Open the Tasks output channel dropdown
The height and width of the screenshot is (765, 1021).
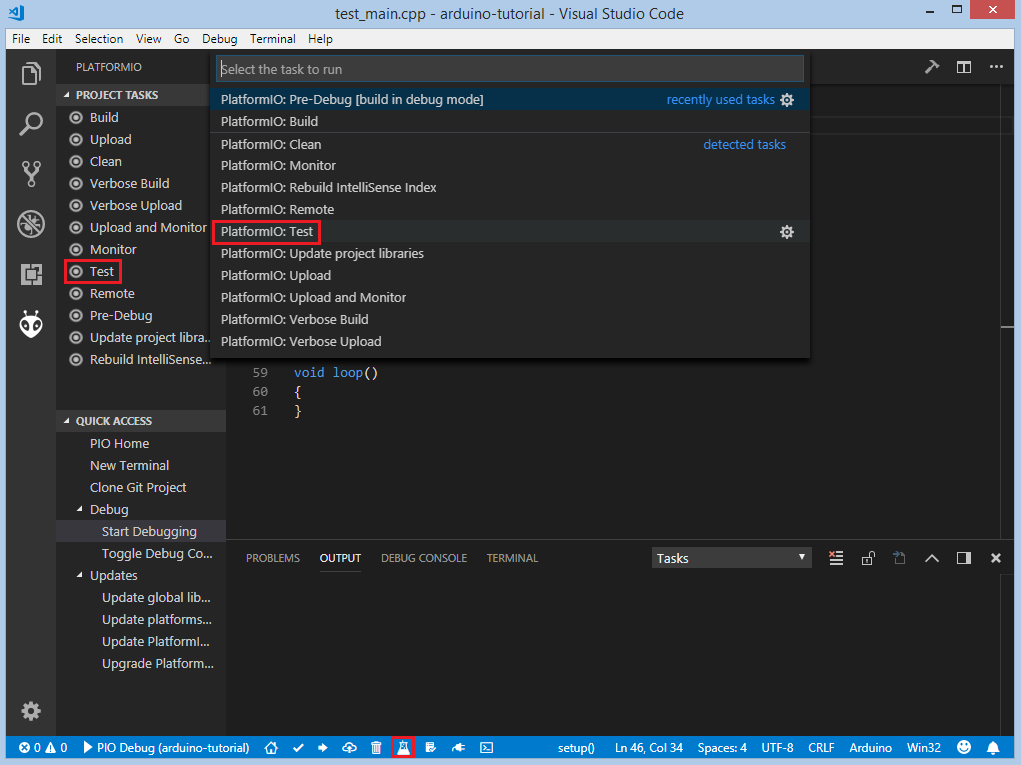tap(731, 558)
